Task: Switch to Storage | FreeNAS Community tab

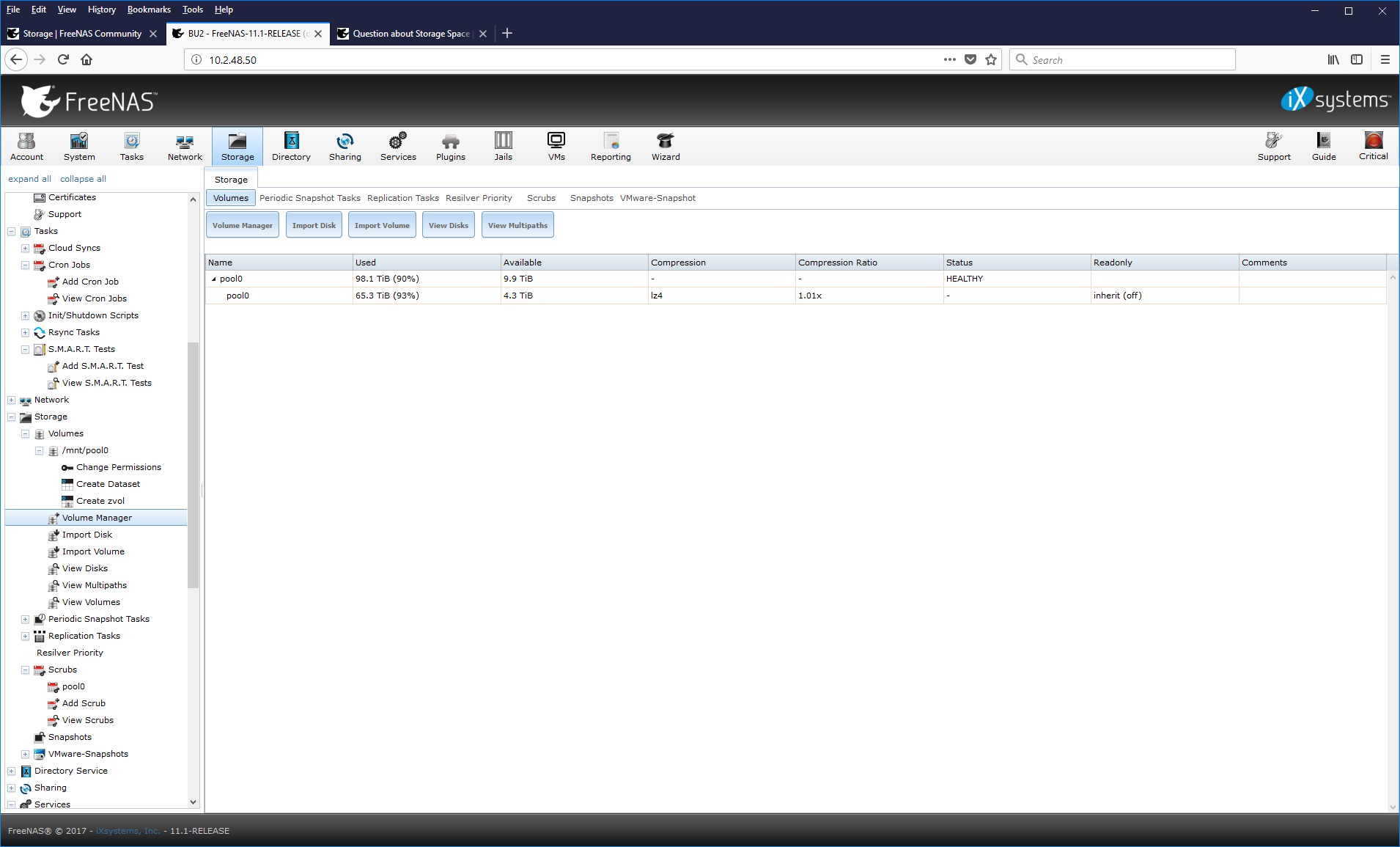Action: coord(82,34)
